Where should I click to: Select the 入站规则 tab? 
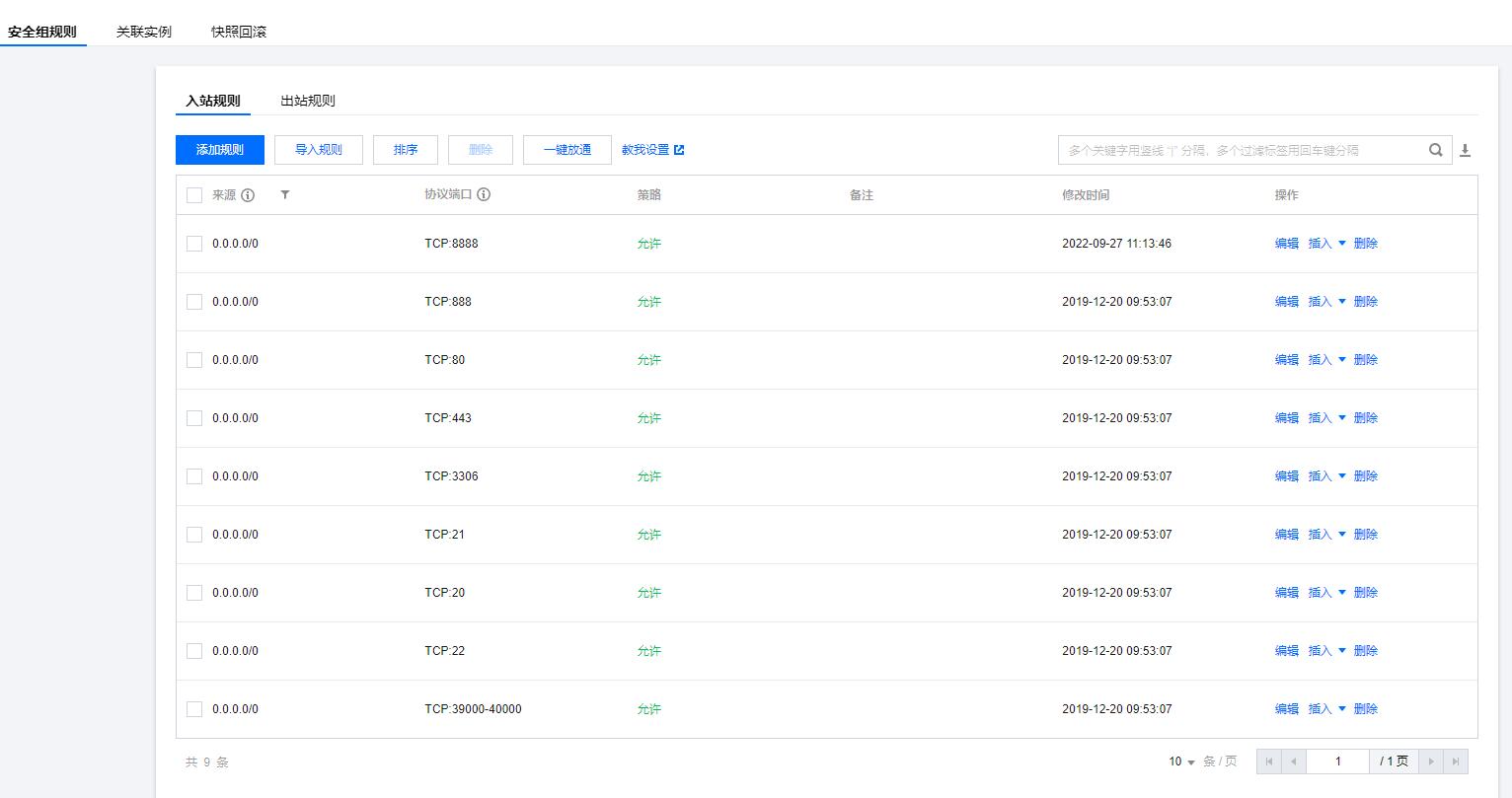coord(213,101)
